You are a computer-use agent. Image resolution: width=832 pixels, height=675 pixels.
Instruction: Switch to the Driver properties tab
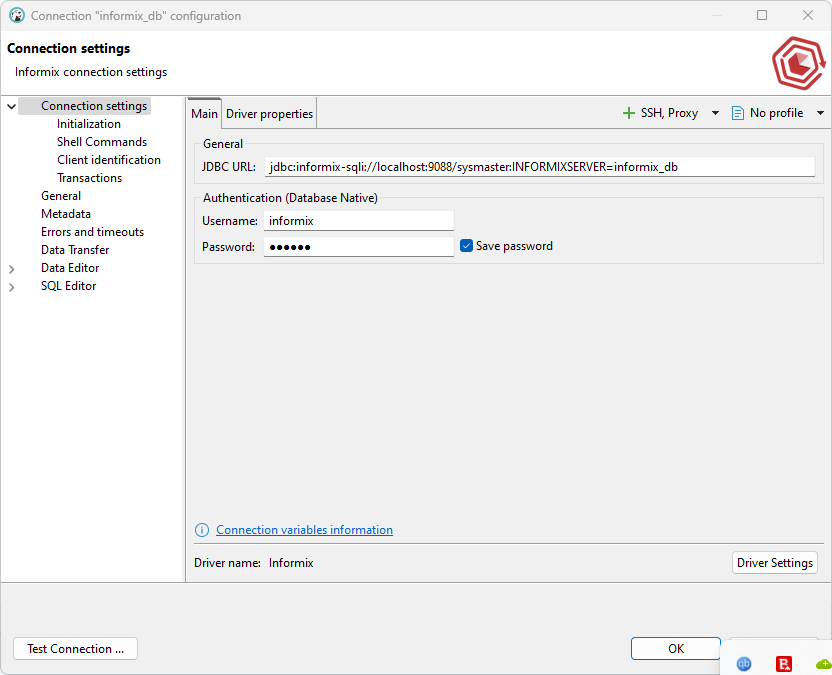click(269, 114)
